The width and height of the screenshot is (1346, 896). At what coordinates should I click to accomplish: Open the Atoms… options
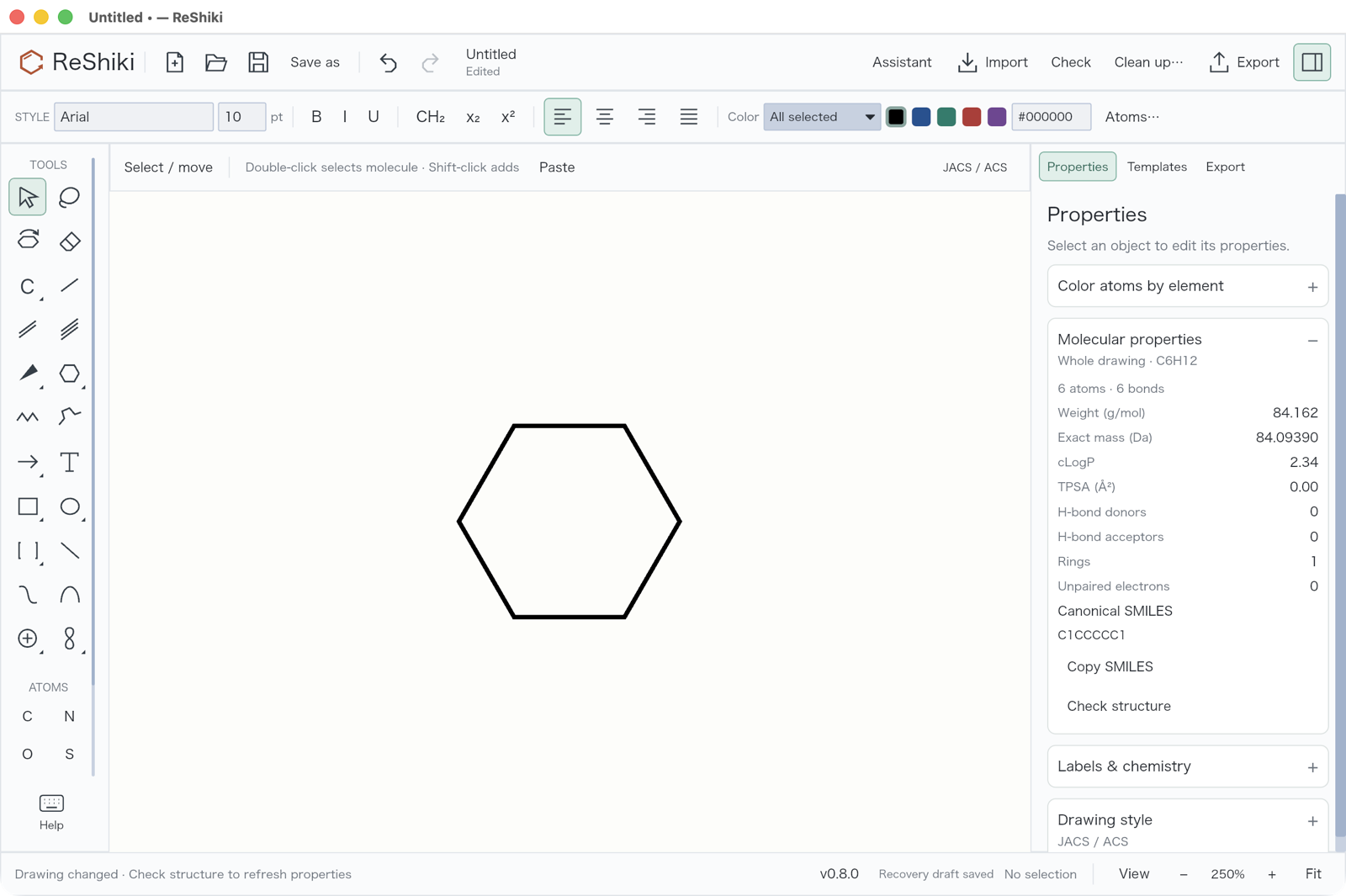tap(1131, 117)
